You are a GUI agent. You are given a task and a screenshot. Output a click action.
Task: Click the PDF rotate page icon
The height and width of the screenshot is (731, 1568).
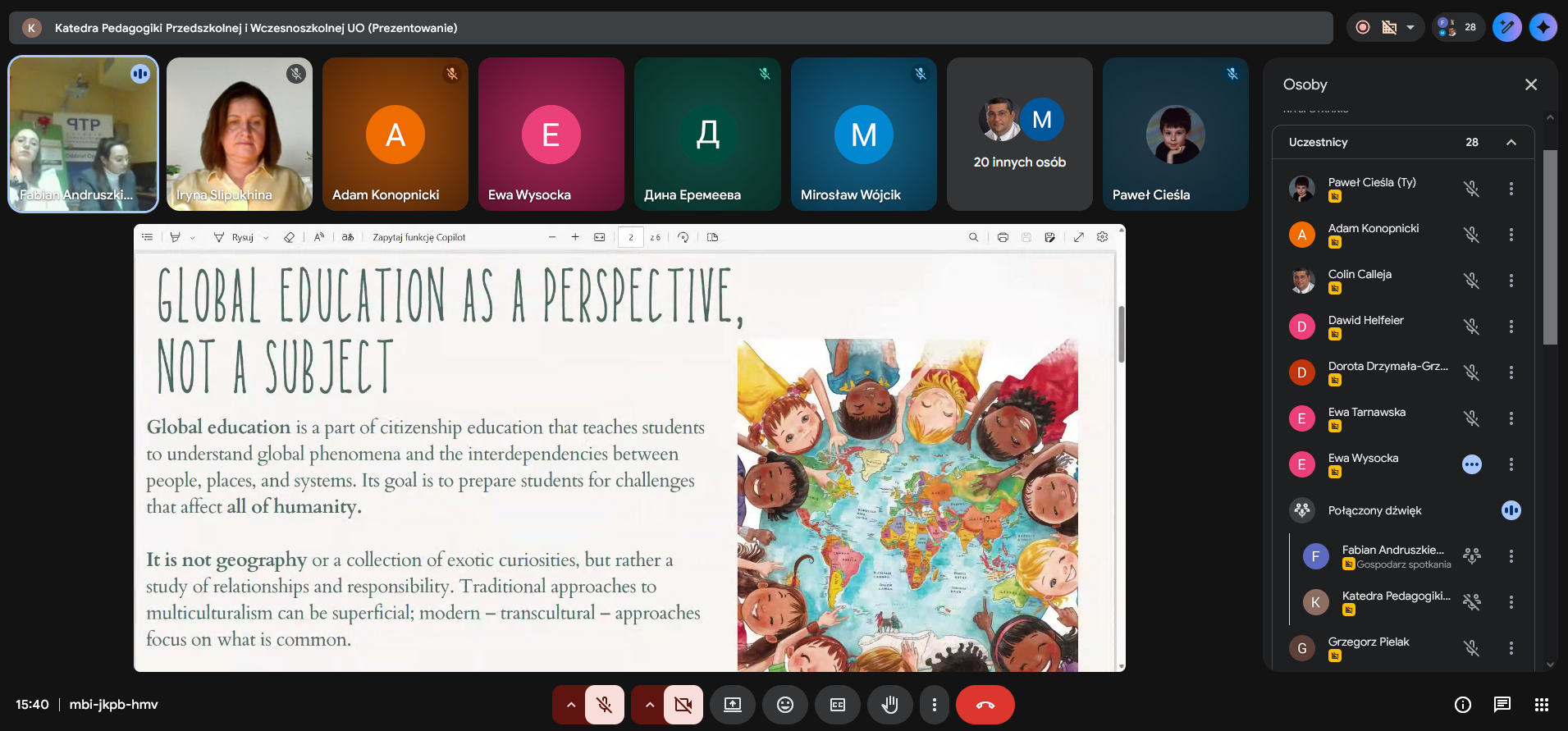coord(683,237)
